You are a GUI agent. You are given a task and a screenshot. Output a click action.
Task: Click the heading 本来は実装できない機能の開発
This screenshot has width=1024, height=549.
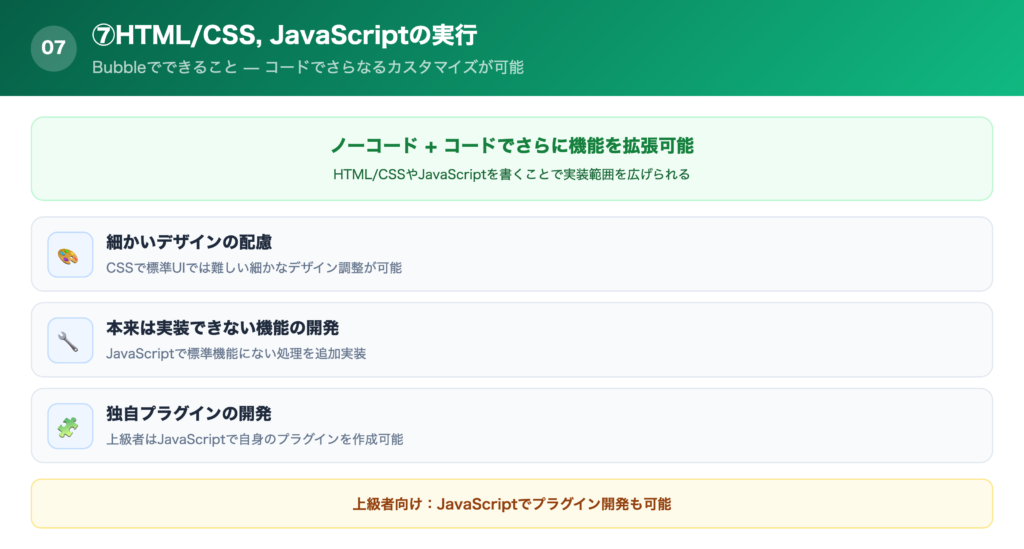pos(223,328)
